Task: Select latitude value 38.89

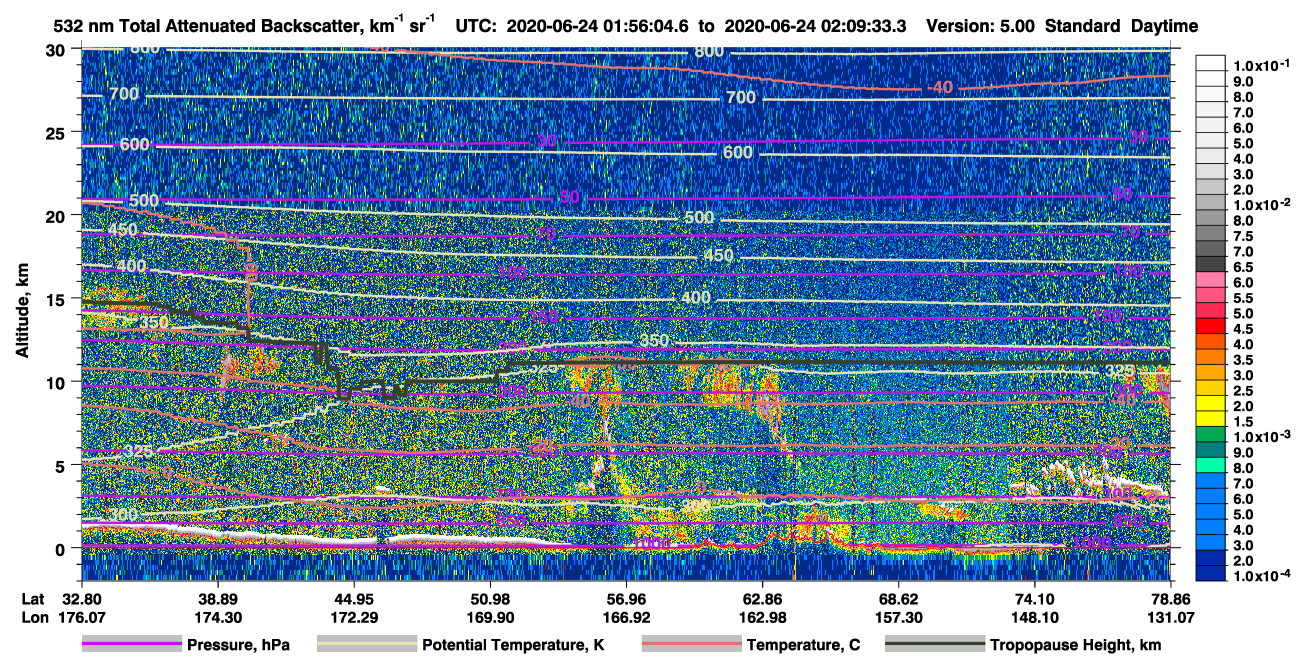Action: point(218,599)
